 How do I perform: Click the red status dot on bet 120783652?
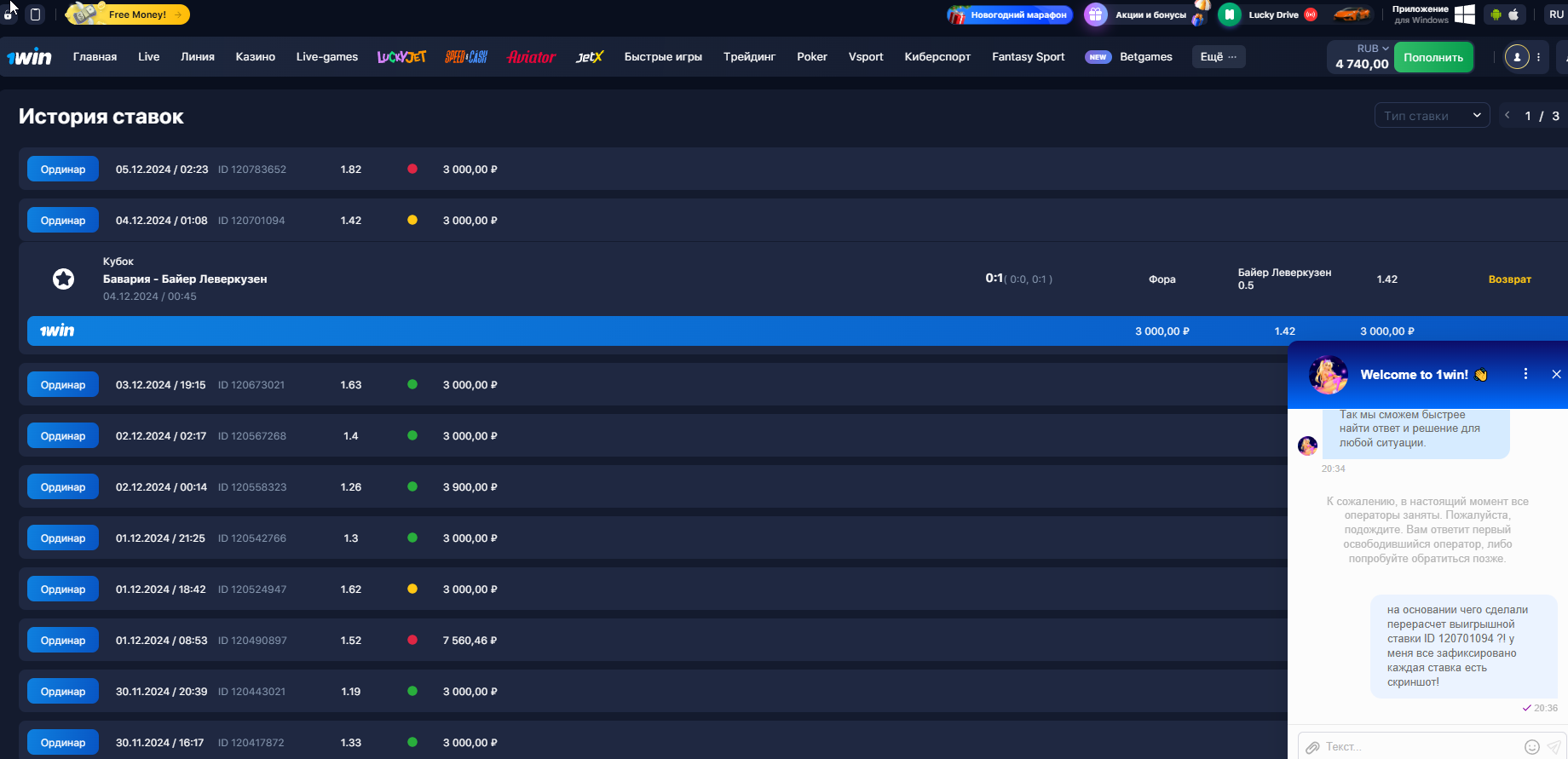point(412,169)
